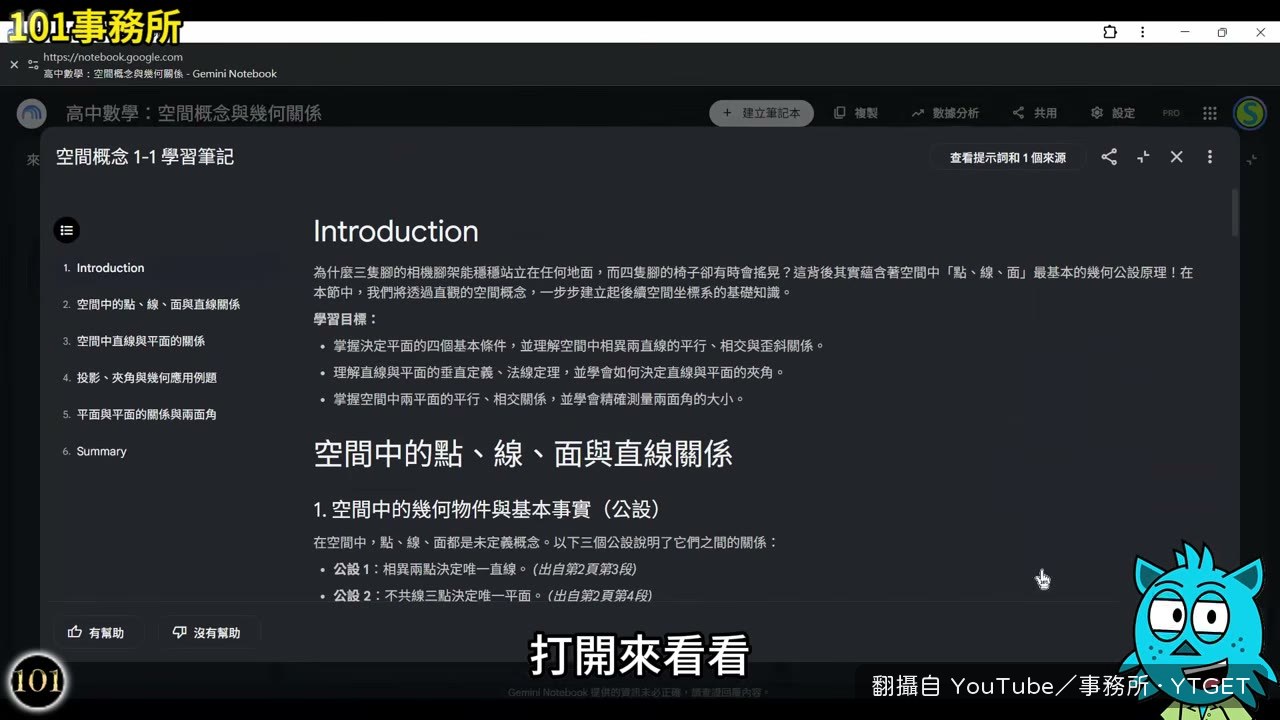Viewport: 1280px width, 720px height.
Task: Click the 公設 1 line about 相異兩點
Action: click(x=484, y=569)
